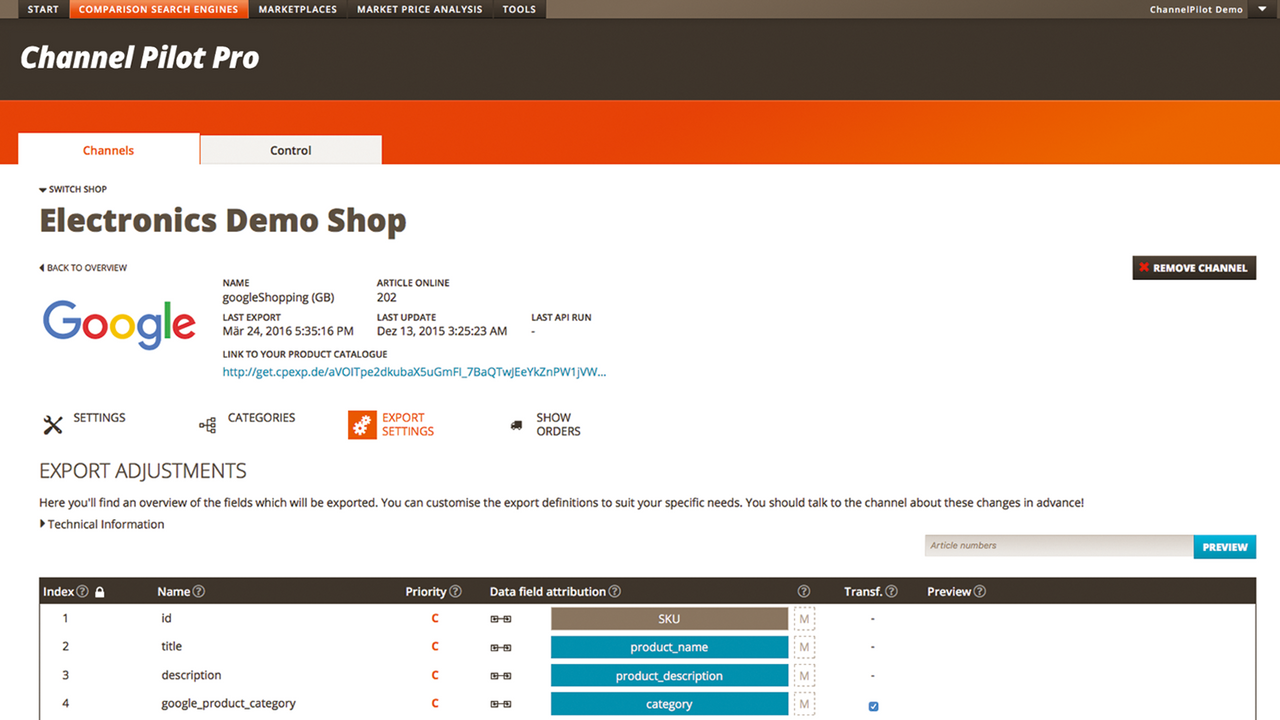
Task: Click the Article numbers input field
Action: [1059, 546]
